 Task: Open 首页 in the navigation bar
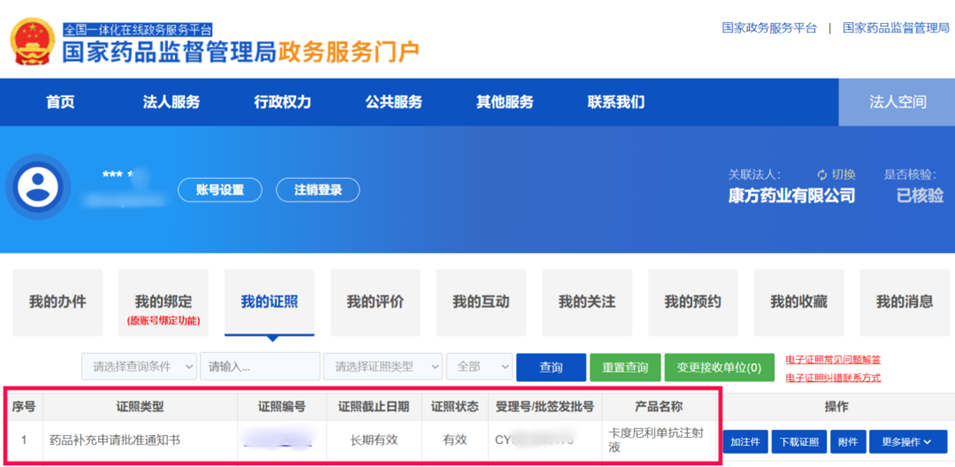pyautogui.click(x=60, y=102)
